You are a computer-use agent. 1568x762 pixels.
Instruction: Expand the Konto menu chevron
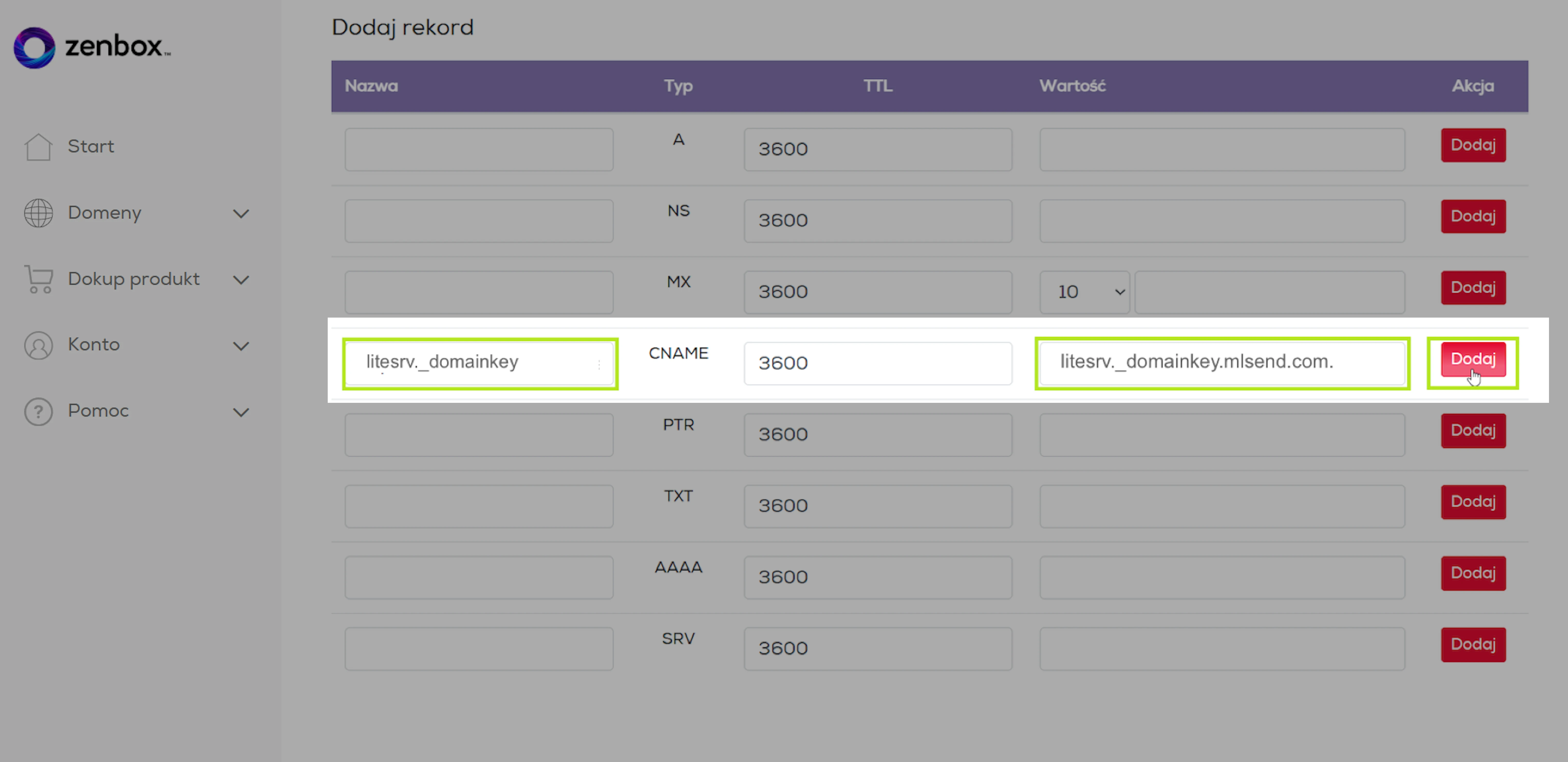pos(241,346)
